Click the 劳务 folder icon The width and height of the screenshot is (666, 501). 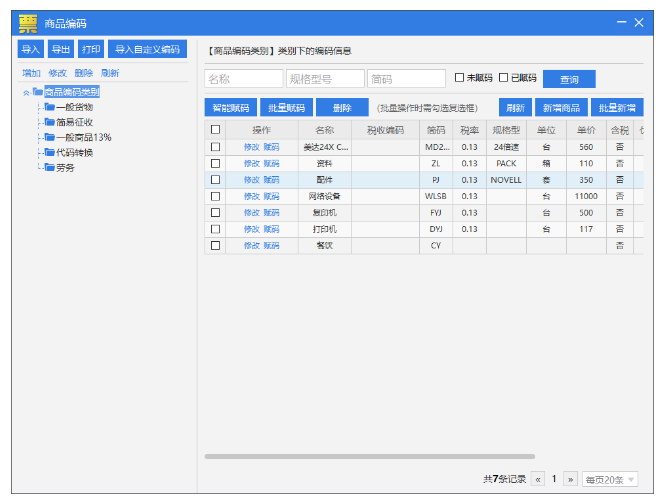click(x=50, y=167)
